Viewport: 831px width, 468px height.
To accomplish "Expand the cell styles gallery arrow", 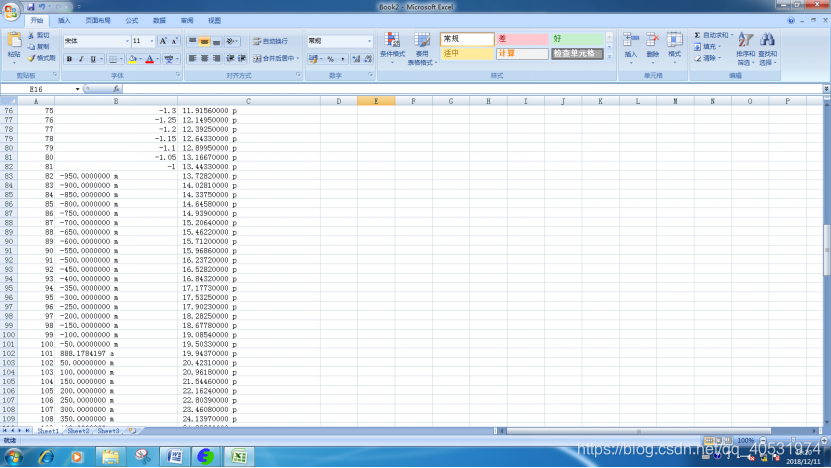I will 609,56.
